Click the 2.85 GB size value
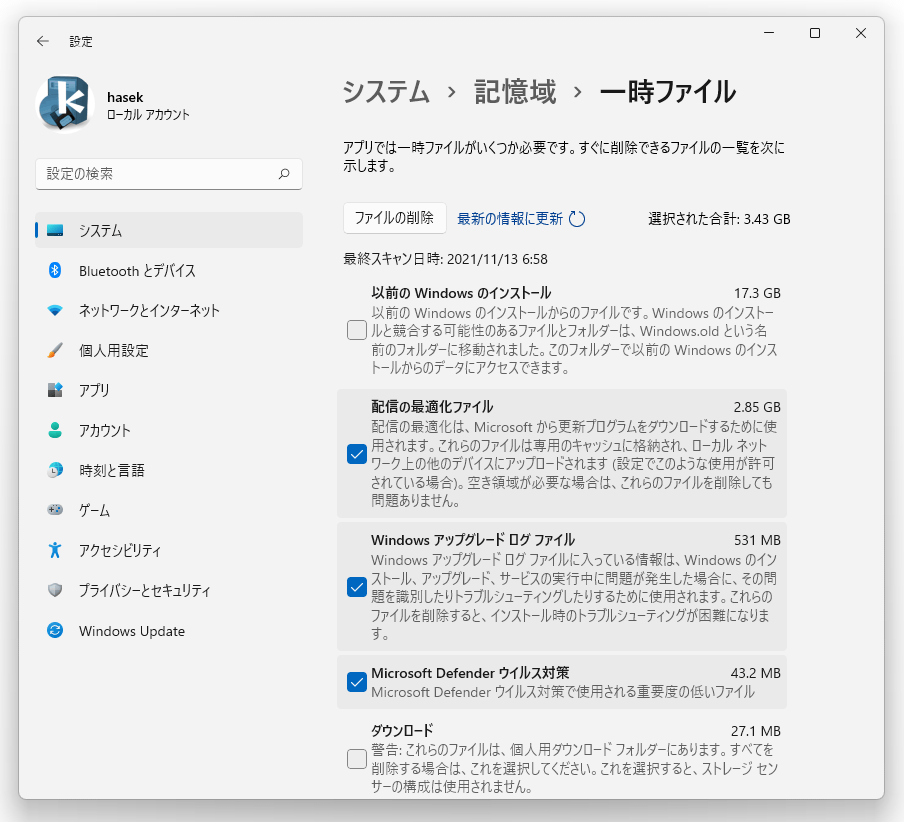 (x=757, y=407)
